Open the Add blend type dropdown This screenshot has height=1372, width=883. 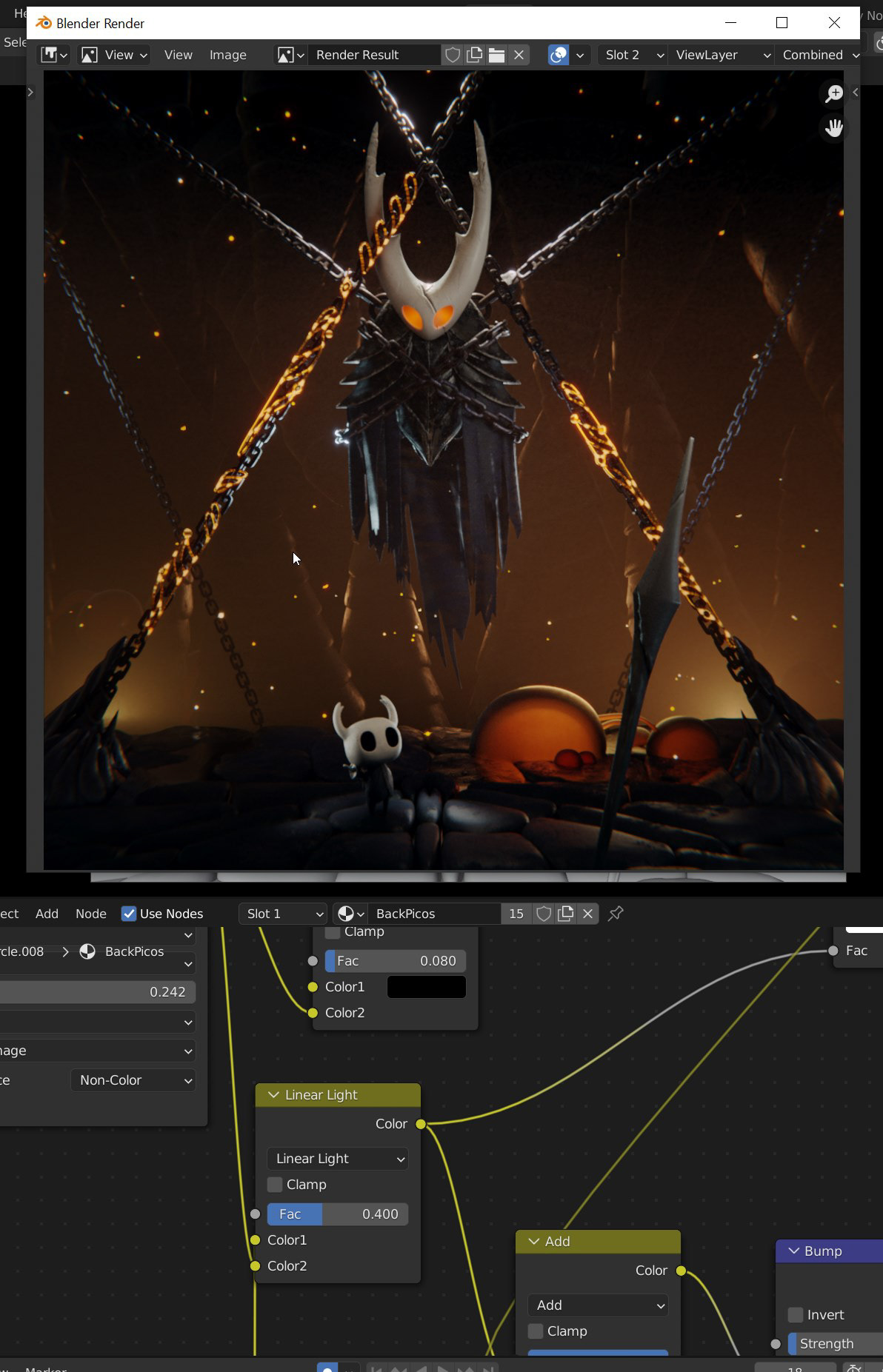tap(598, 1305)
